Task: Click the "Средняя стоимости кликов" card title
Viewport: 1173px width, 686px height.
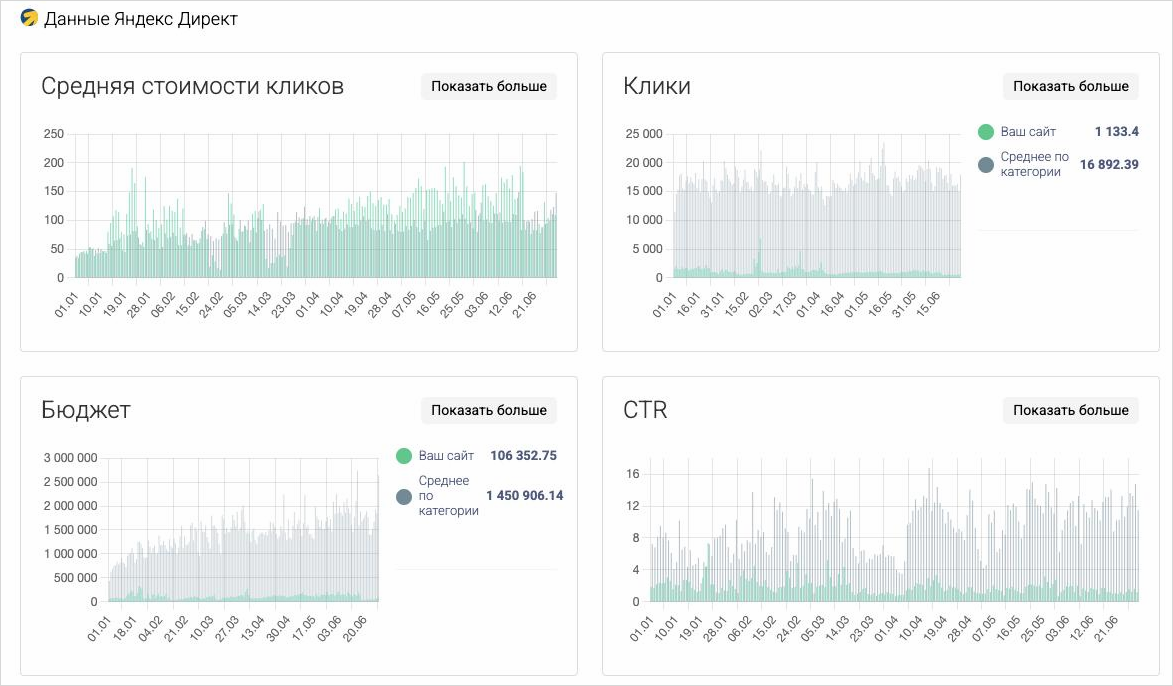Action: coord(192,86)
